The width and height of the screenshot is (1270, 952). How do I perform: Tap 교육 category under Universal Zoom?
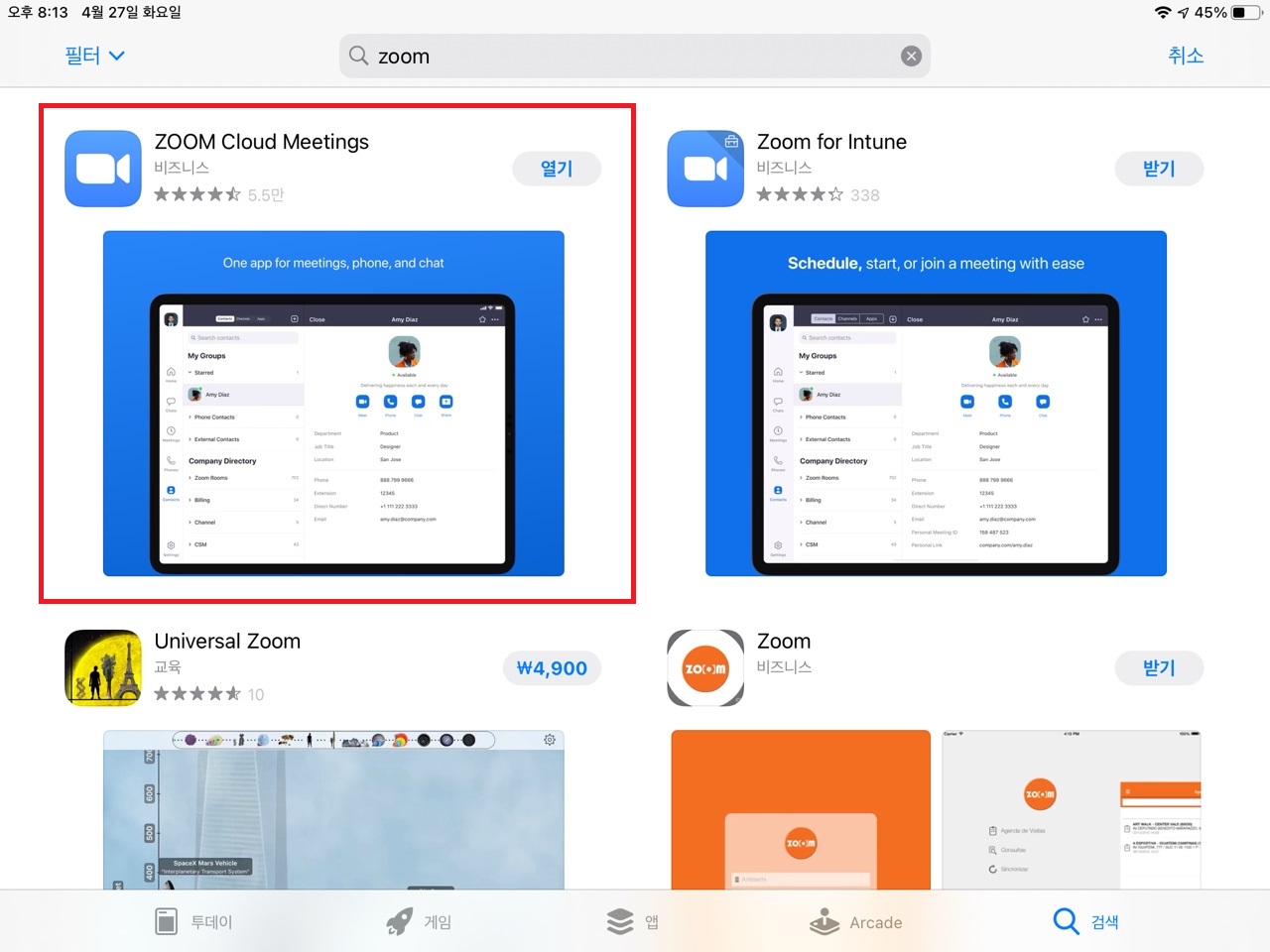pos(168,666)
